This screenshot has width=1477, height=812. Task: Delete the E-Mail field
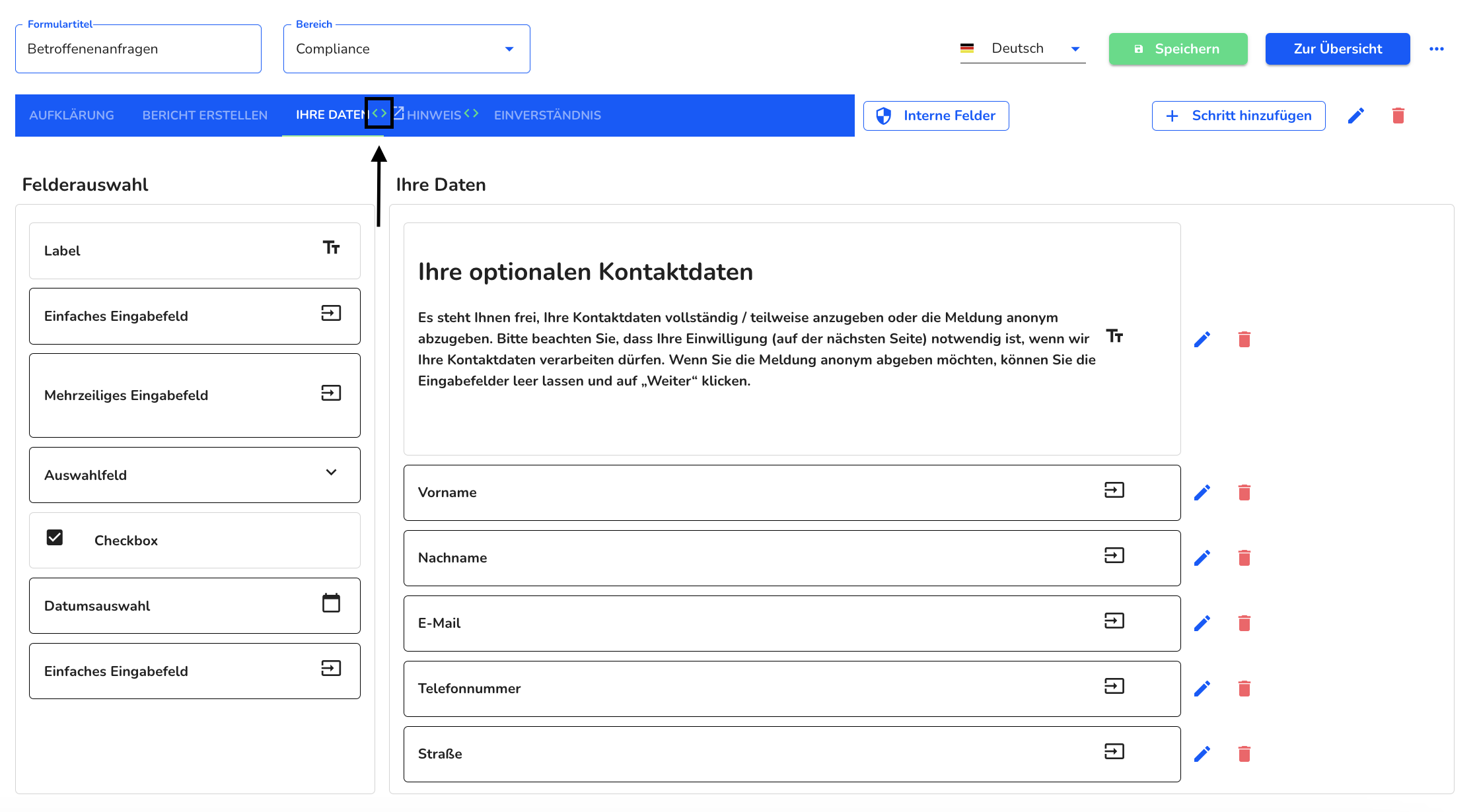tap(1244, 623)
